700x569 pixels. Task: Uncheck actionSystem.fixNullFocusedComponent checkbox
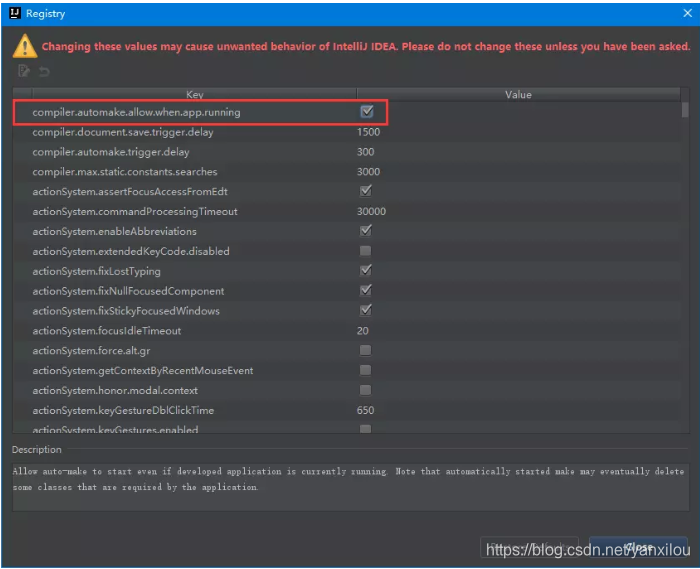click(x=365, y=291)
